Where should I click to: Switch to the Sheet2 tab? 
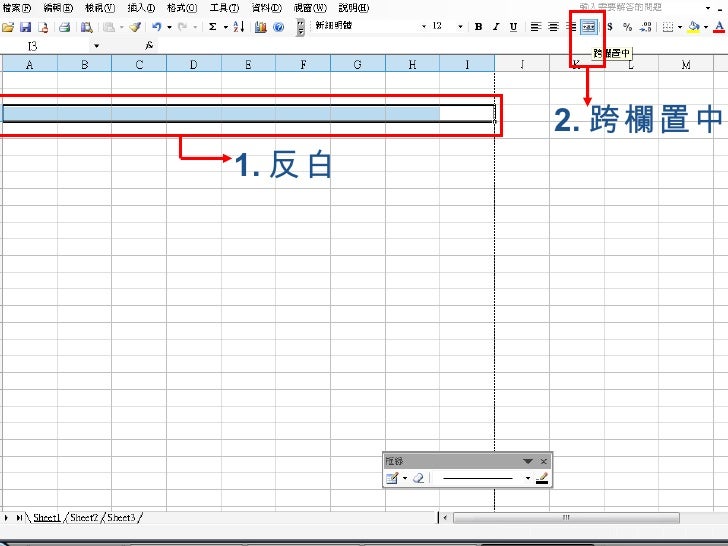click(84, 517)
